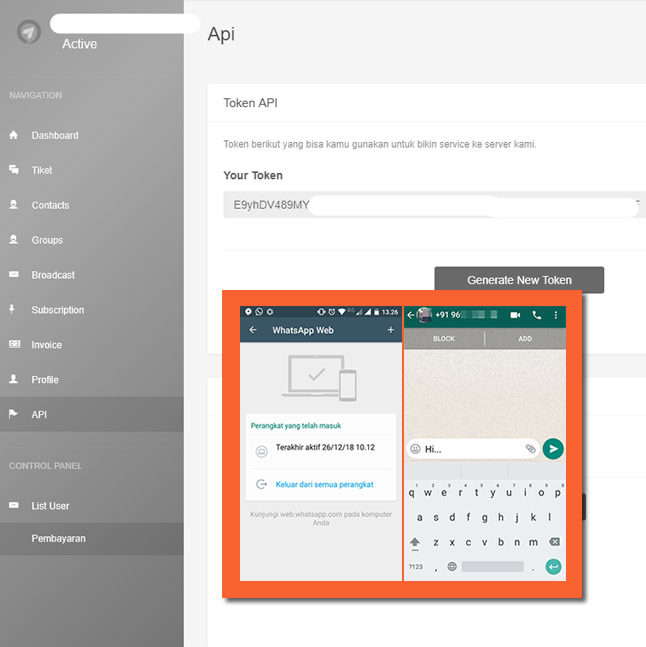
Task: Click the Groups icon in sidebar
Action: [x=14, y=240]
